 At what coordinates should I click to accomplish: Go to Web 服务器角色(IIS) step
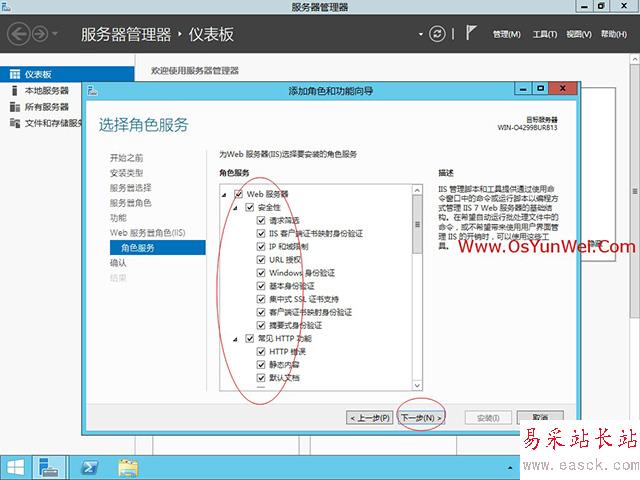147,233
